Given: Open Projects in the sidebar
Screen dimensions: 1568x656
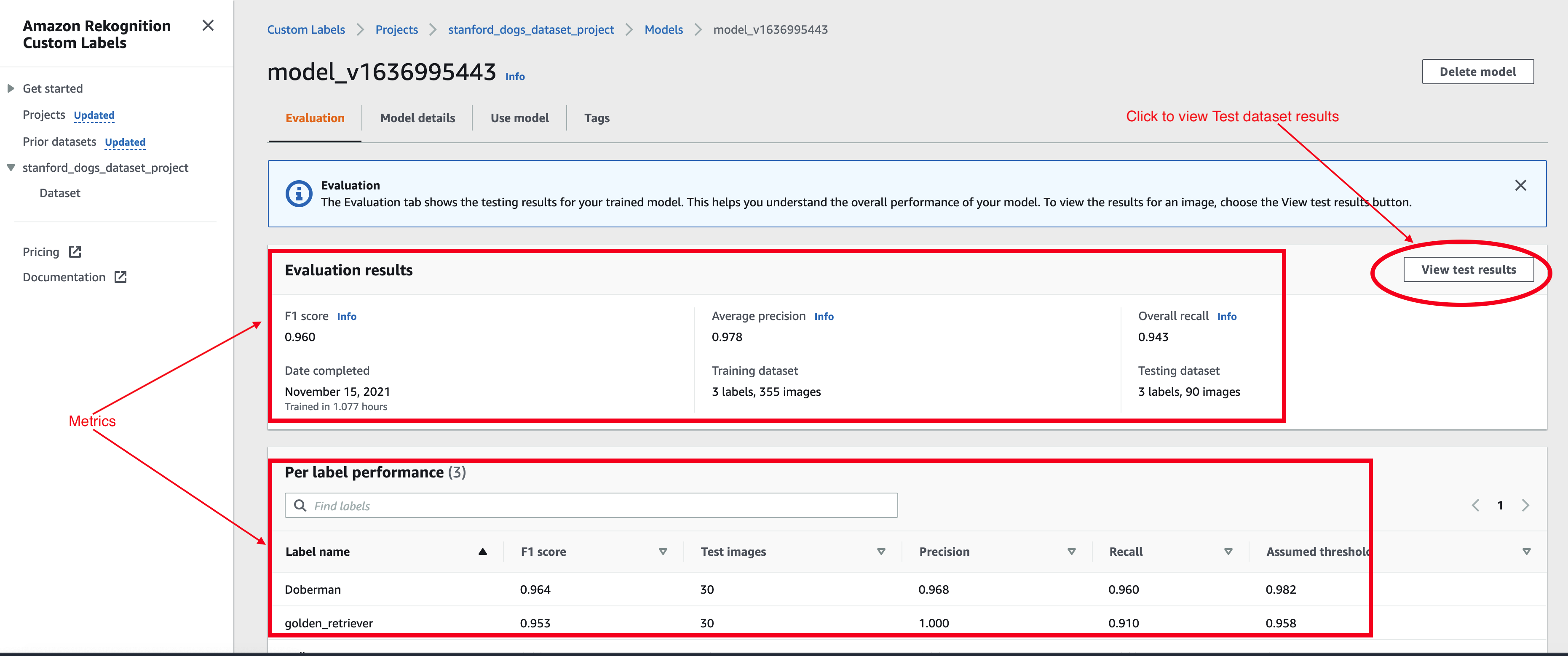Looking at the screenshot, I should tap(44, 115).
